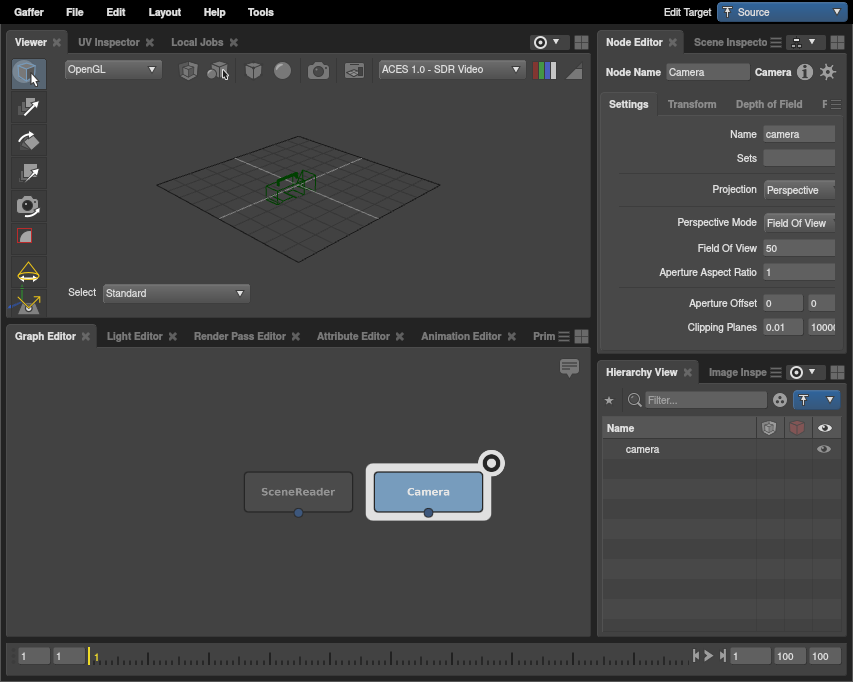
Task: Pick the Rotate tool in the Viewer sidebar
Action: pos(28,140)
